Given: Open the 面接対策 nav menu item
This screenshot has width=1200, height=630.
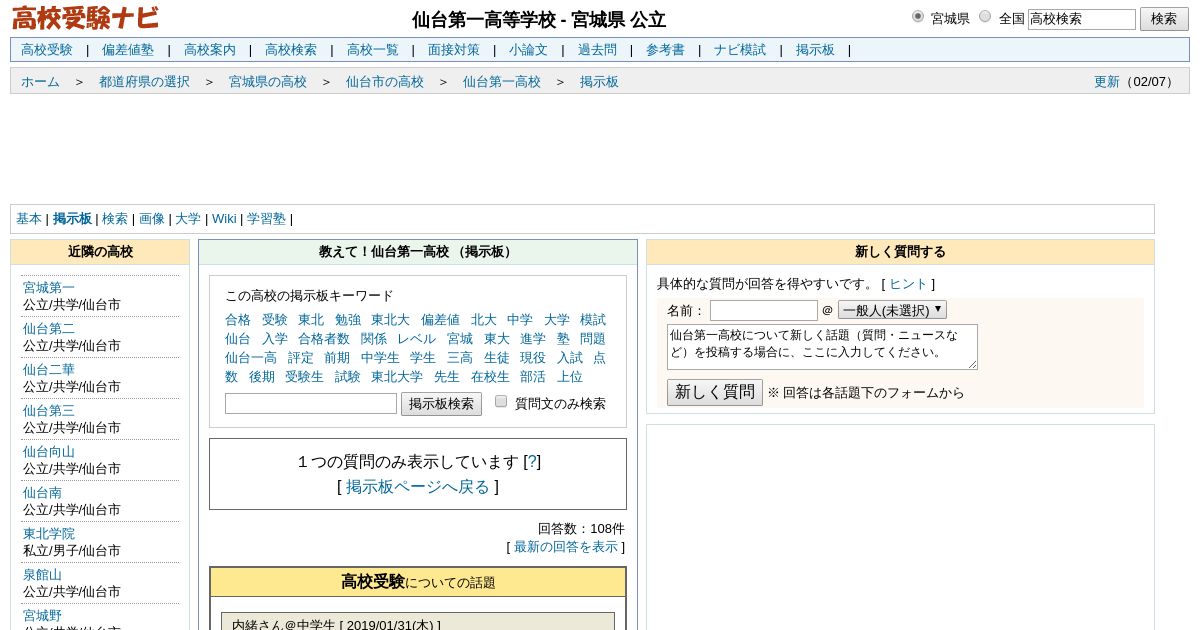Looking at the screenshot, I should [x=454, y=50].
